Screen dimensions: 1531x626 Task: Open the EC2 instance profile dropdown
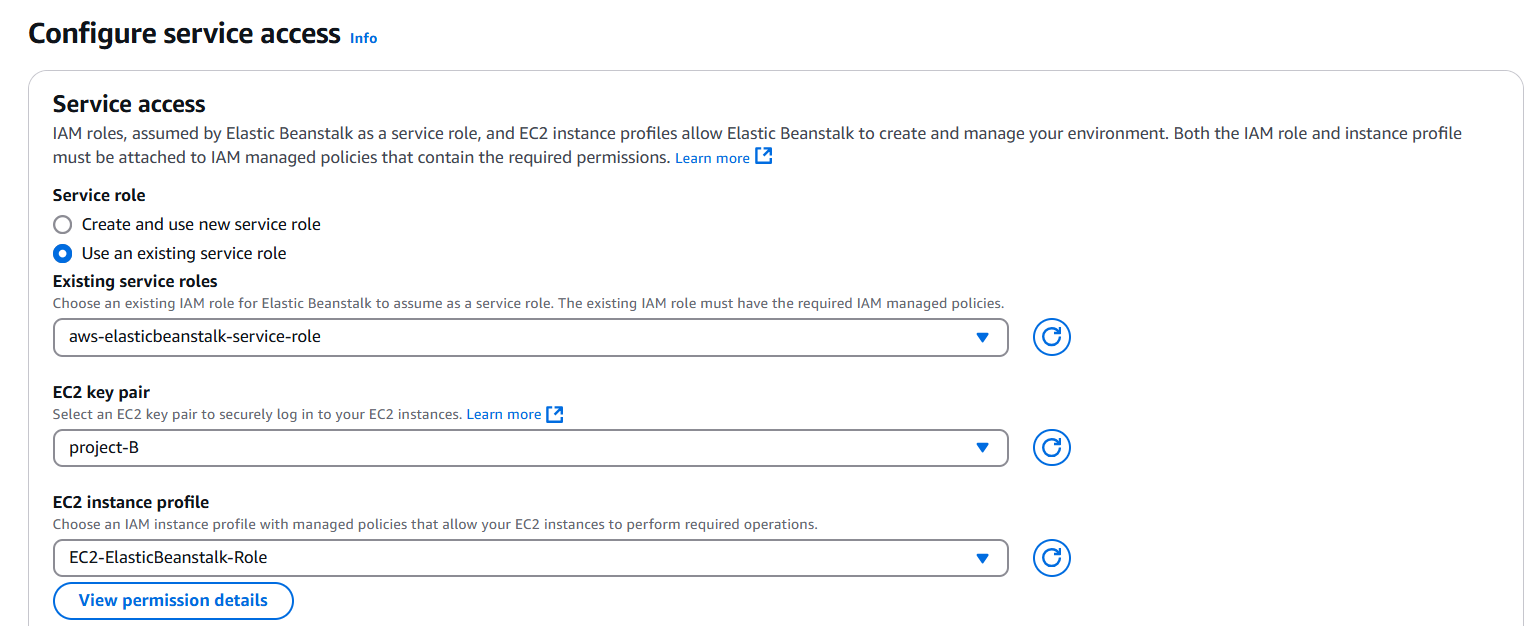pos(530,558)
